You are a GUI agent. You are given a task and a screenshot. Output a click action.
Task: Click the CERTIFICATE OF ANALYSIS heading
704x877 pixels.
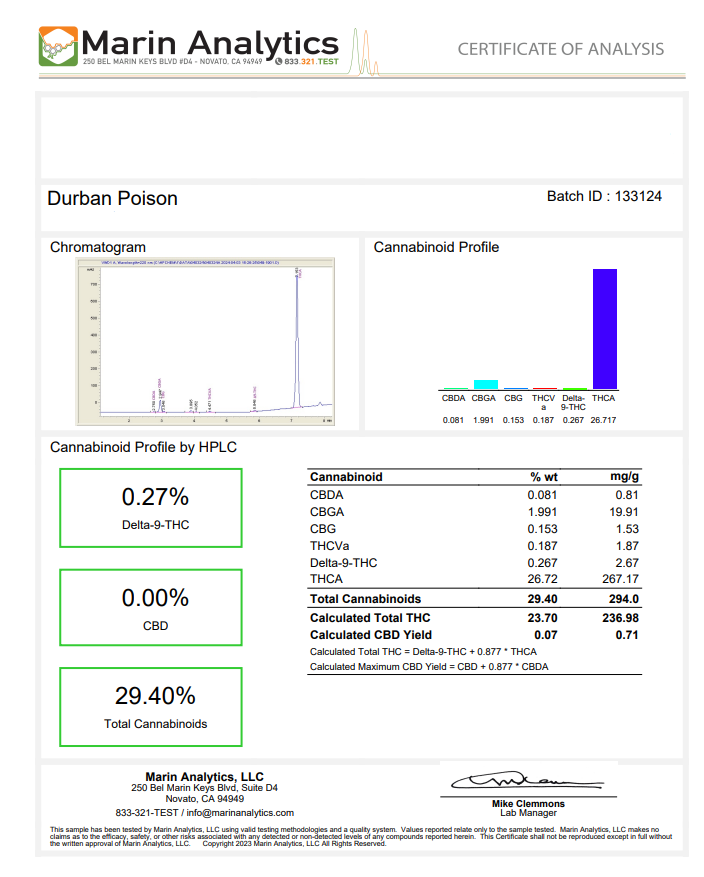(560, 49)
